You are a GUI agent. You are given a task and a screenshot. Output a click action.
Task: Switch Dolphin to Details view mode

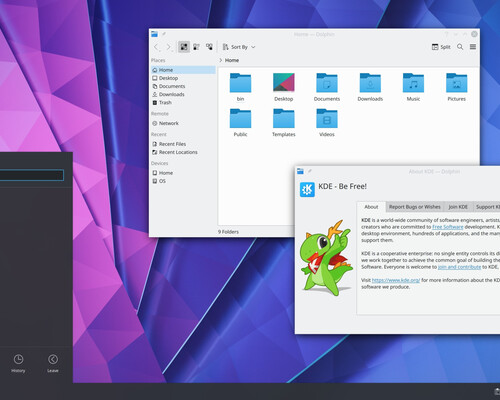point(209,47)
